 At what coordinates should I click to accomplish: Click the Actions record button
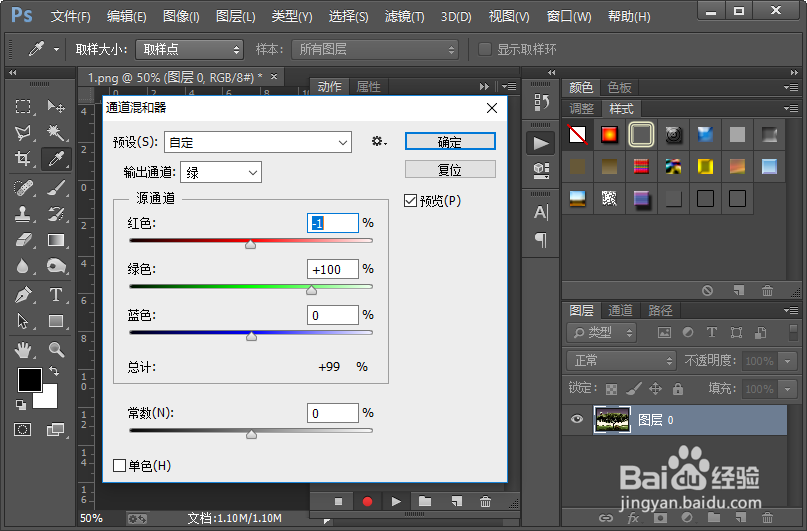pos(367,501)
